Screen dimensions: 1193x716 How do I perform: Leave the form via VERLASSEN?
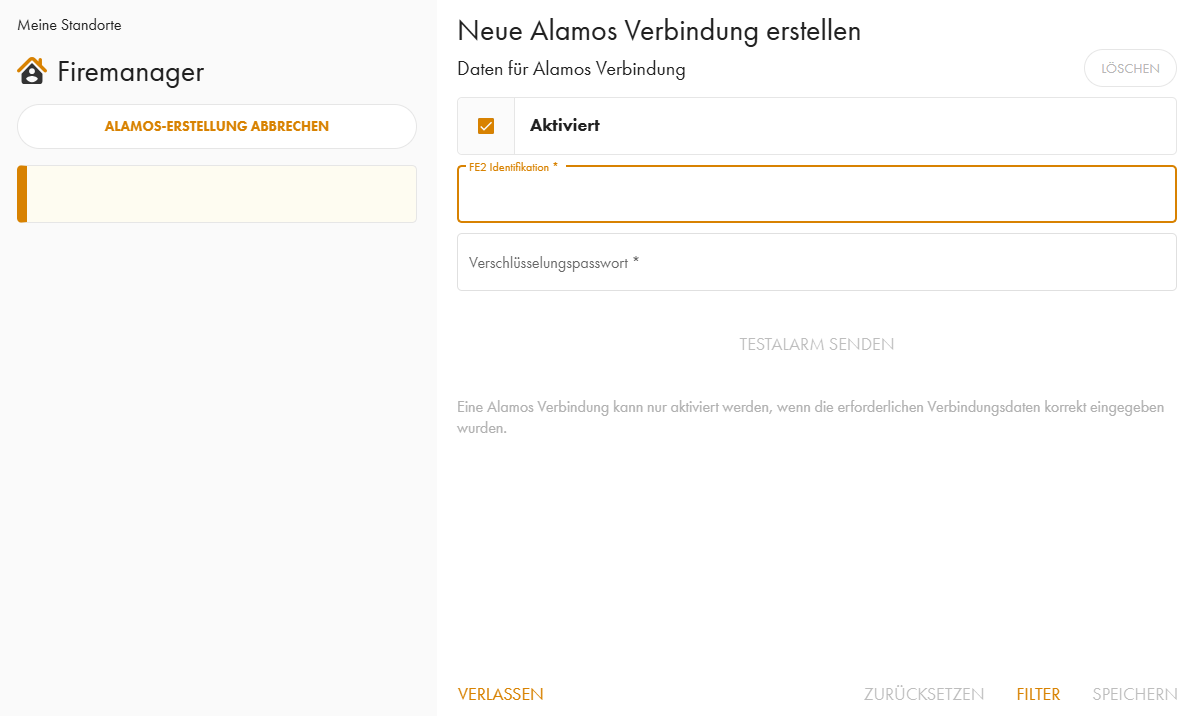click(501, 694)
